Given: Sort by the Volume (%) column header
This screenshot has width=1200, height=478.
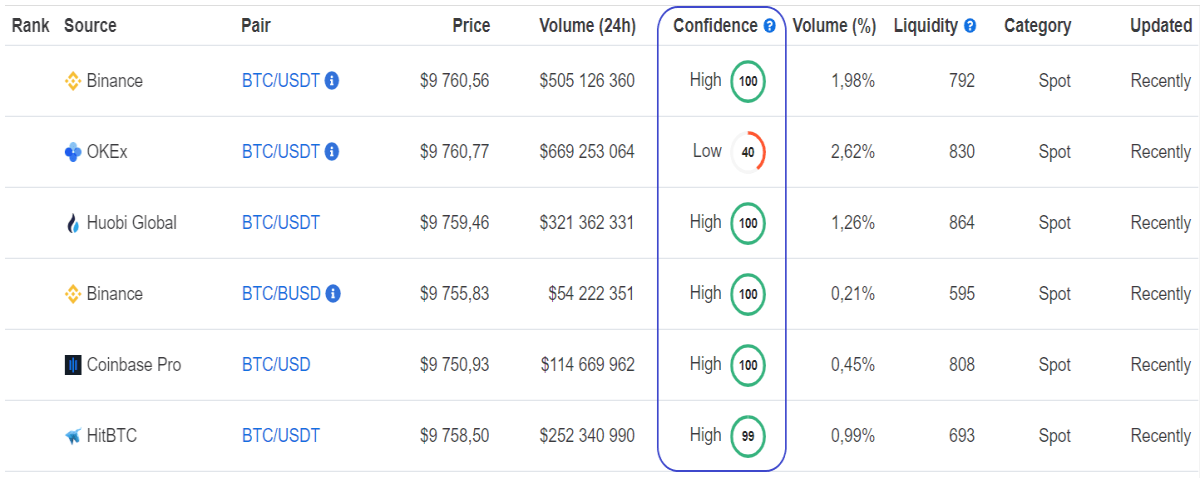Looking at the screenshot, I should pyautogui.click(x=834, y=26).
